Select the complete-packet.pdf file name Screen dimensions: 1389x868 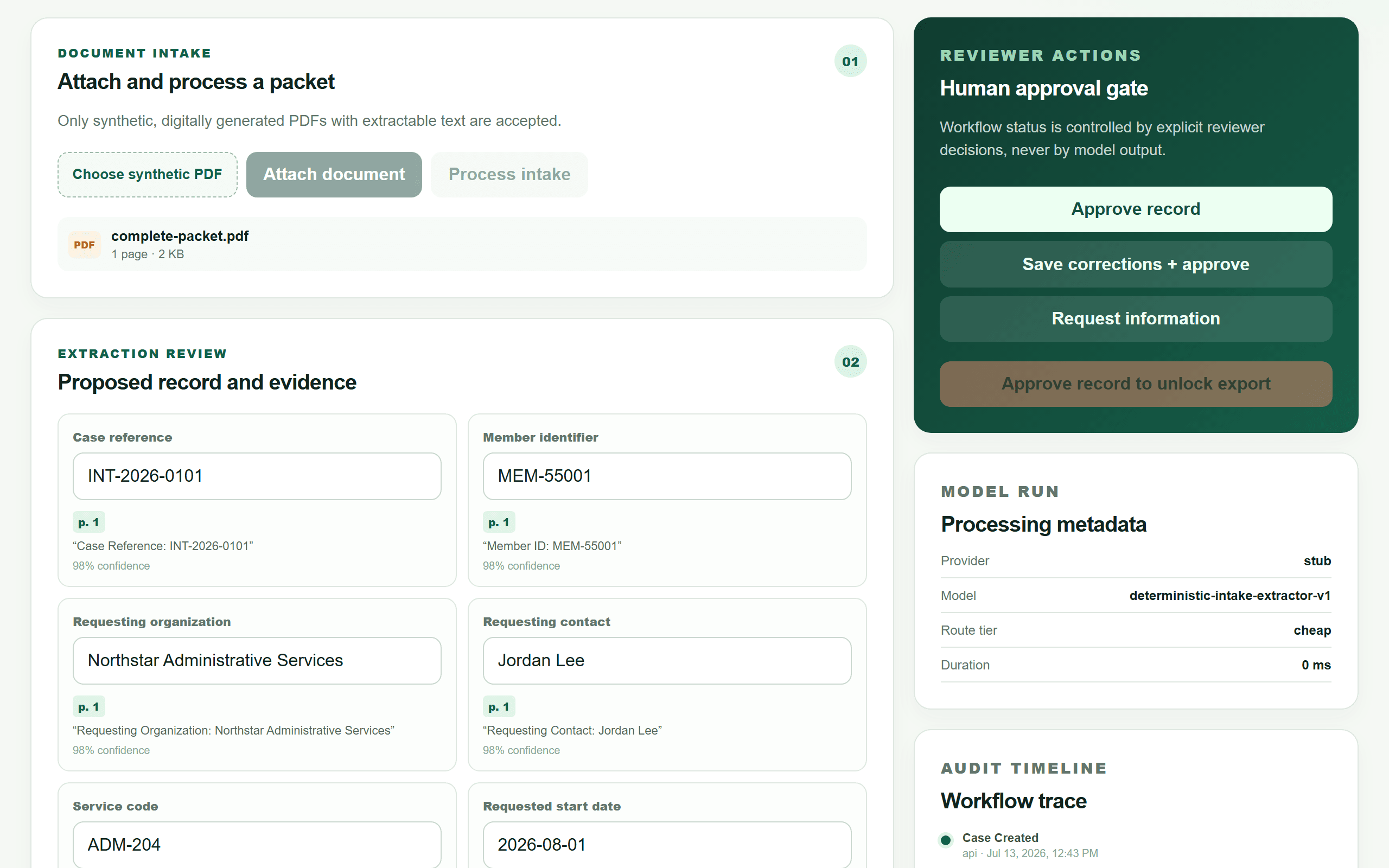click(x=180, y=236)
